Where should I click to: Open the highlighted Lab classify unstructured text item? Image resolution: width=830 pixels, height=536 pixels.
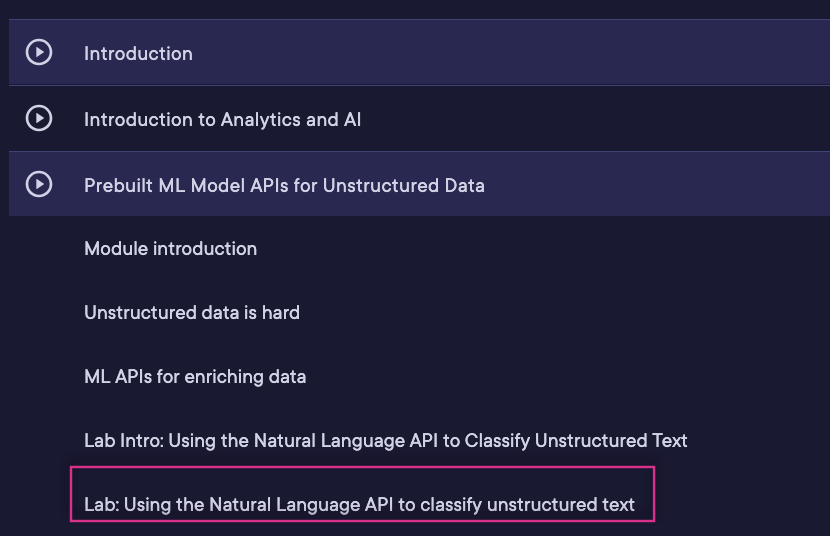(360, 505)
